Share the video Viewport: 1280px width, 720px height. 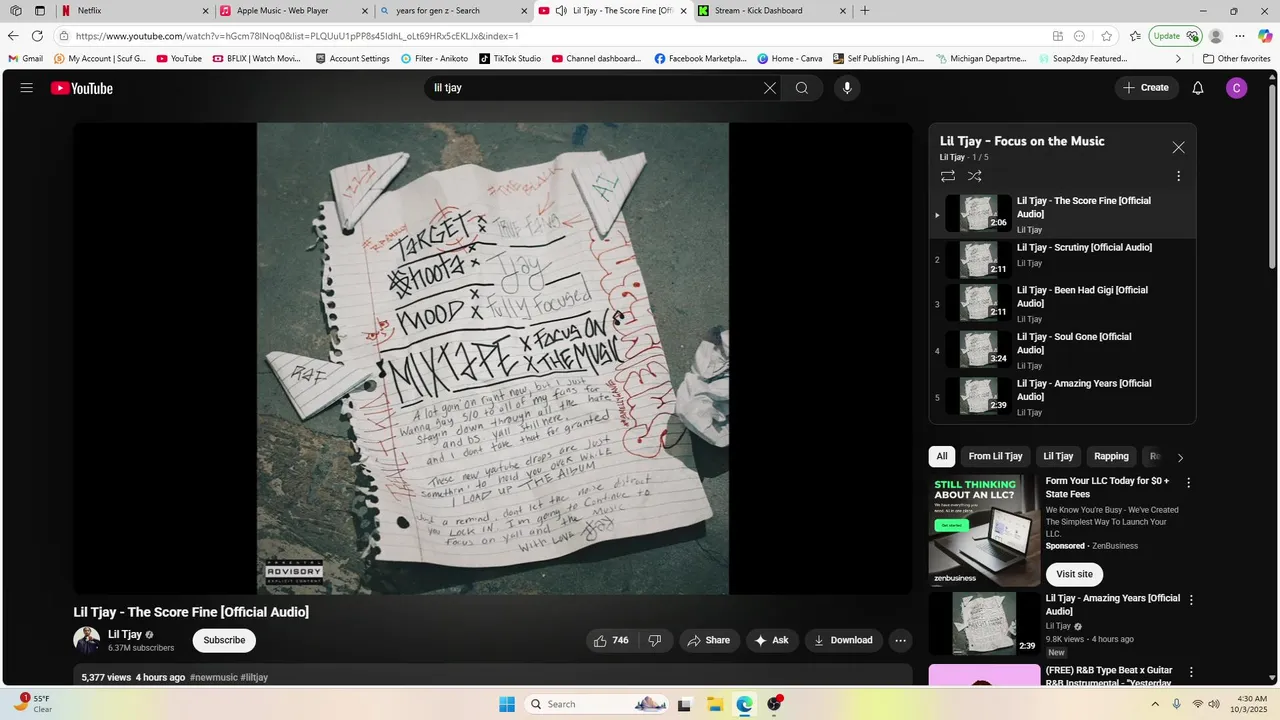[709, 640]
